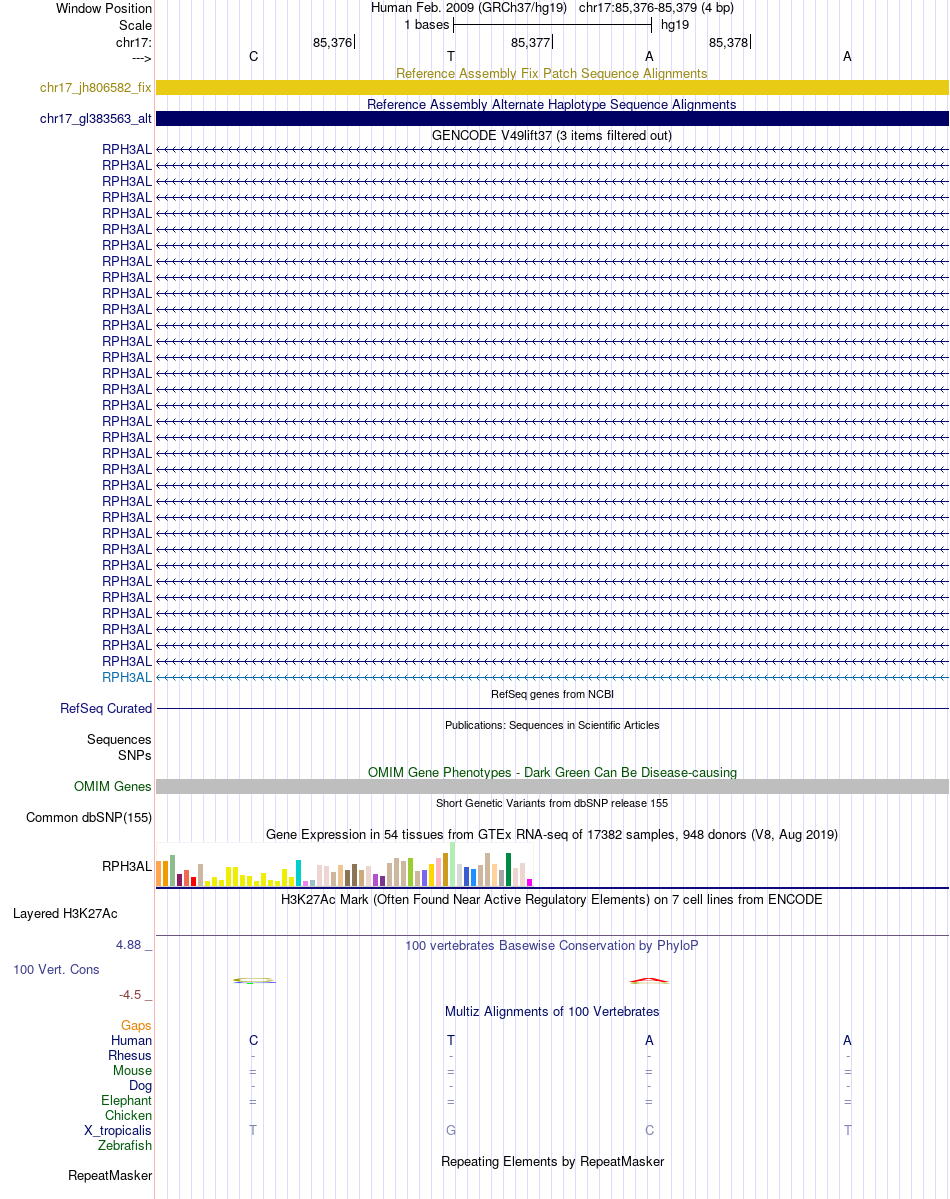Screen dimensions: 950x1199
Task: Select the gray OMIM Genes bar
Action: click(x=552, y=787)
